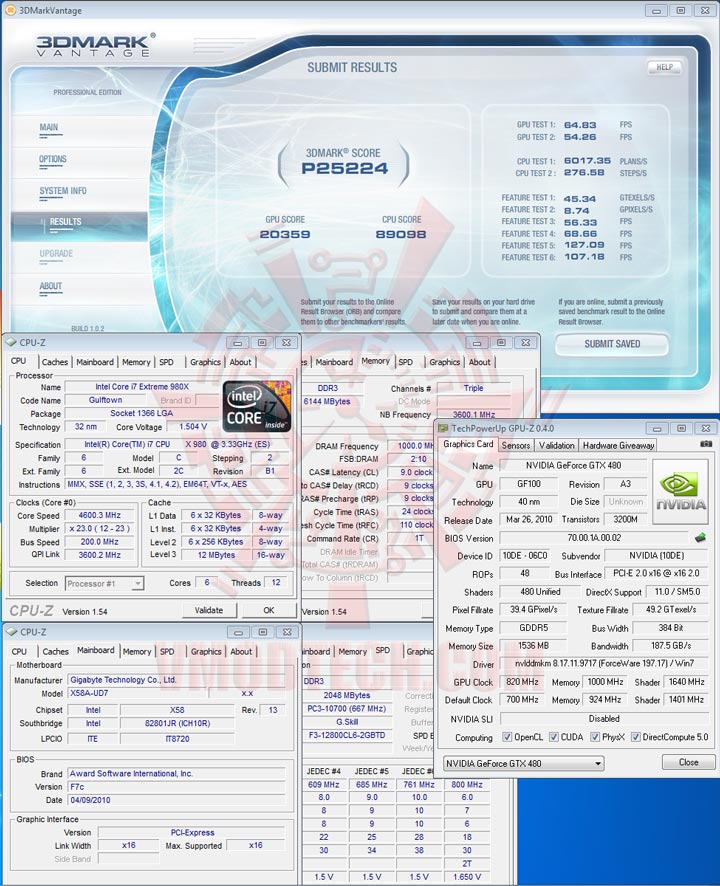720x886 pixels.
Task: Click the OK button in CPU-Z
Action: (269, 610)
